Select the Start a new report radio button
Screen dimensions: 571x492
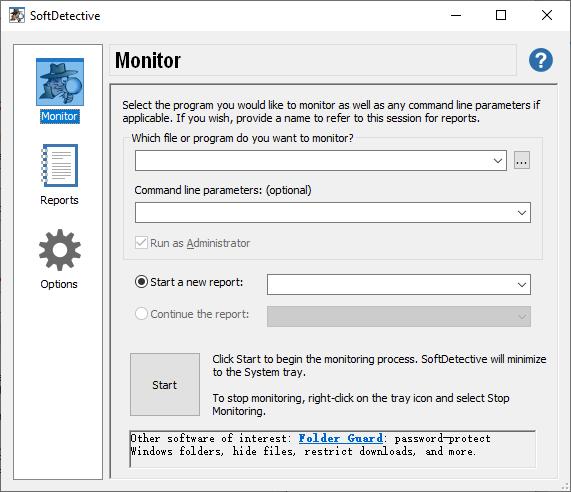point(141,282)
